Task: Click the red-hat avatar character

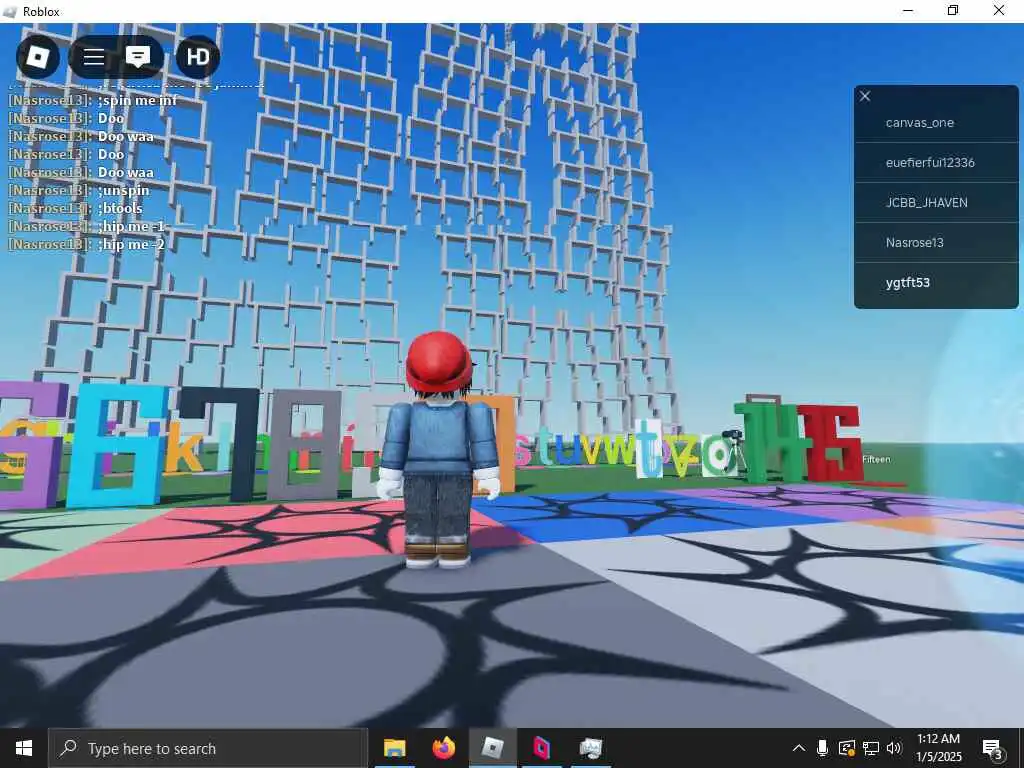Action: 438,449
